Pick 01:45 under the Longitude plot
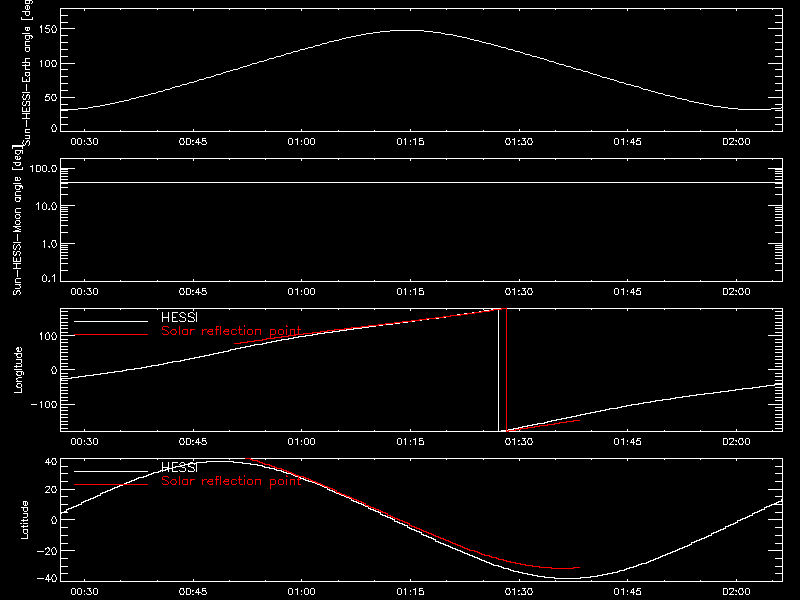The height and width of the screenshot is (600, 800). click(x=628, y=442)
